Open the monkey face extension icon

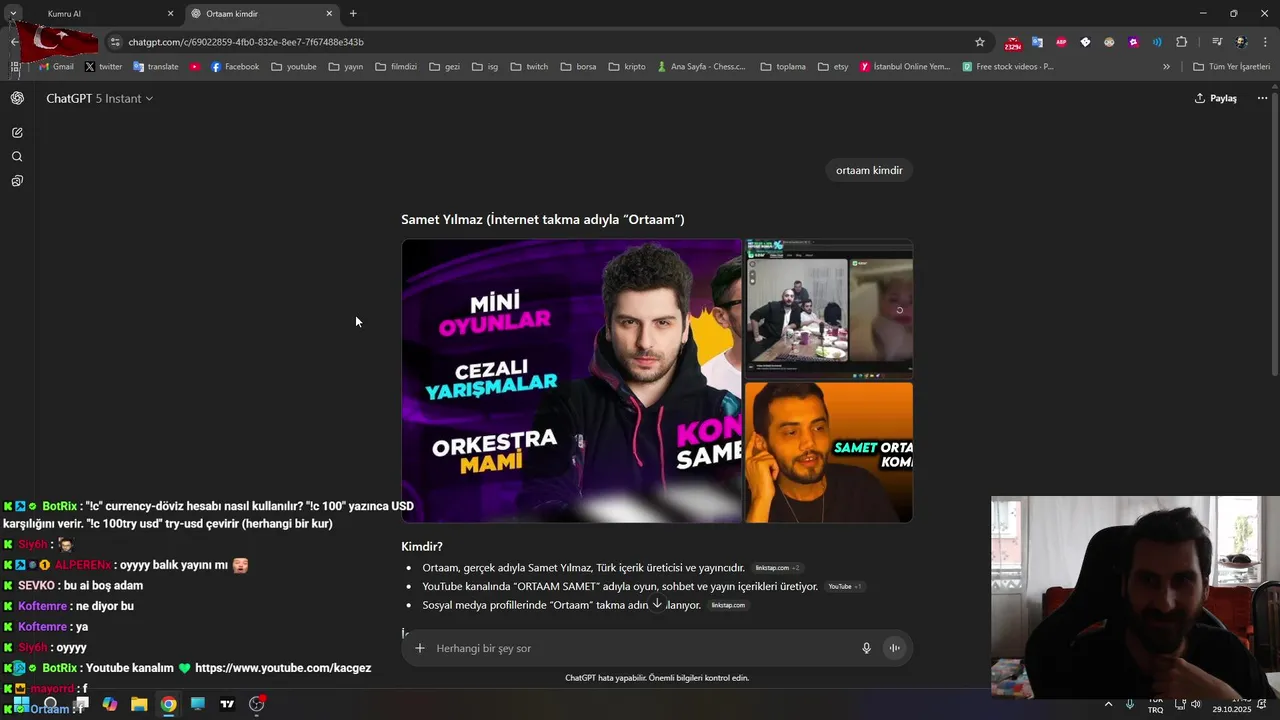(x=1109, y=42)
